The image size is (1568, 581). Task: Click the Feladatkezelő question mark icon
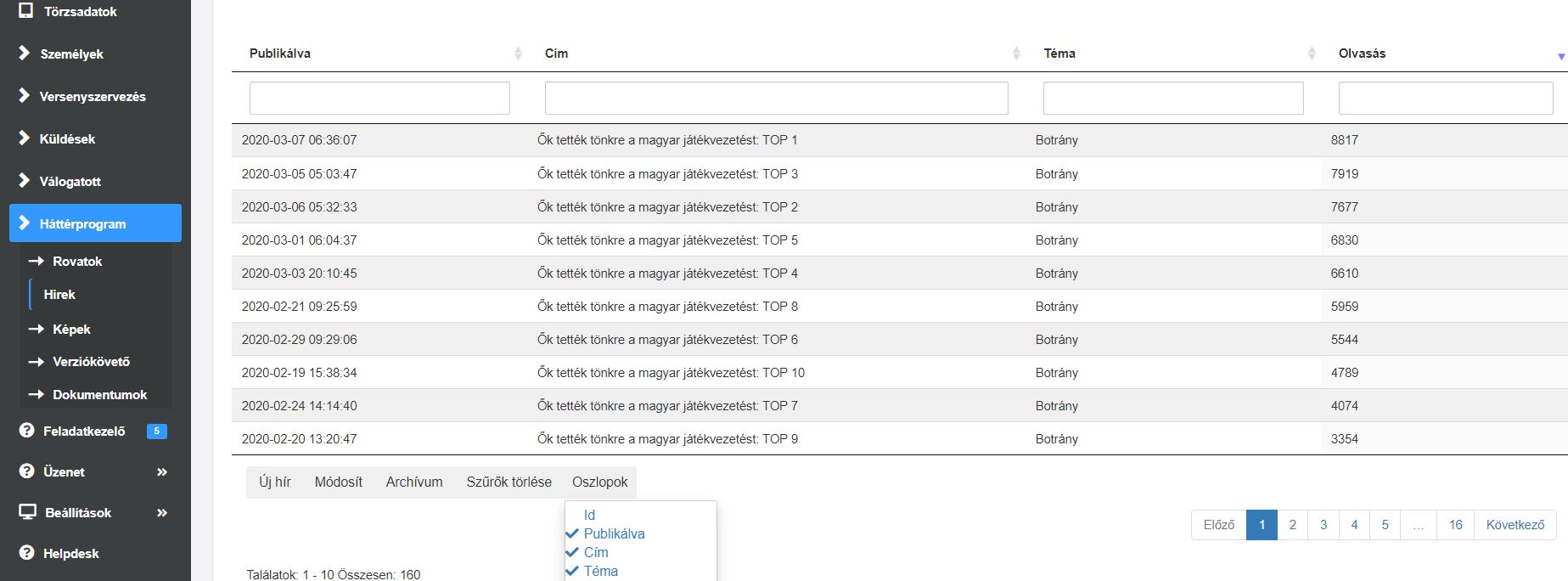(26, 431)
